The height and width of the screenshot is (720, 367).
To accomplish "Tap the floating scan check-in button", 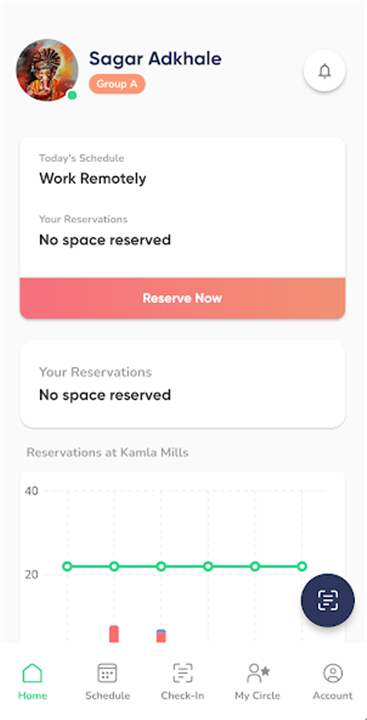I will pos(327,600).
